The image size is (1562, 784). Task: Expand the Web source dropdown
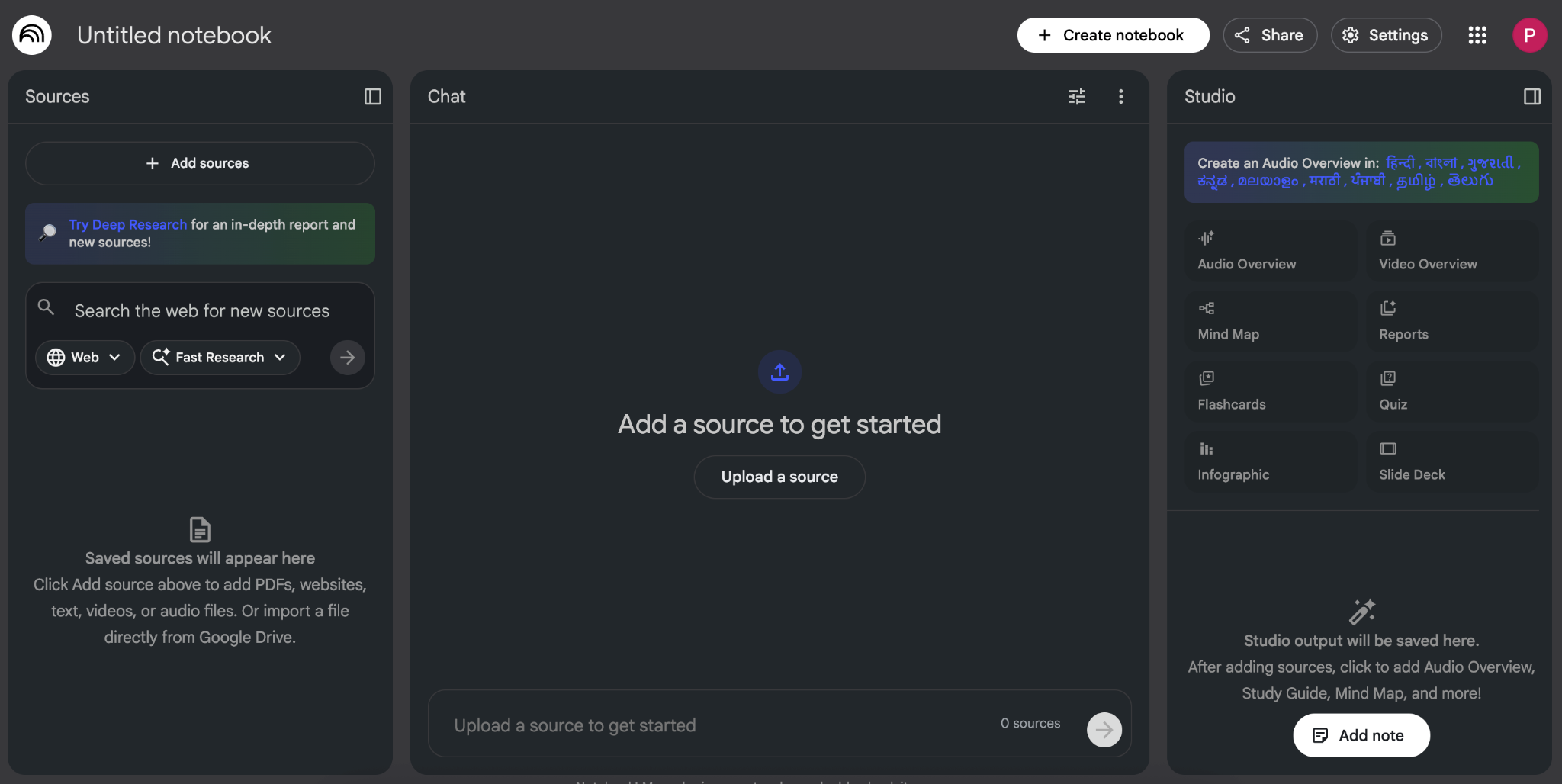(x=85, y=358)
